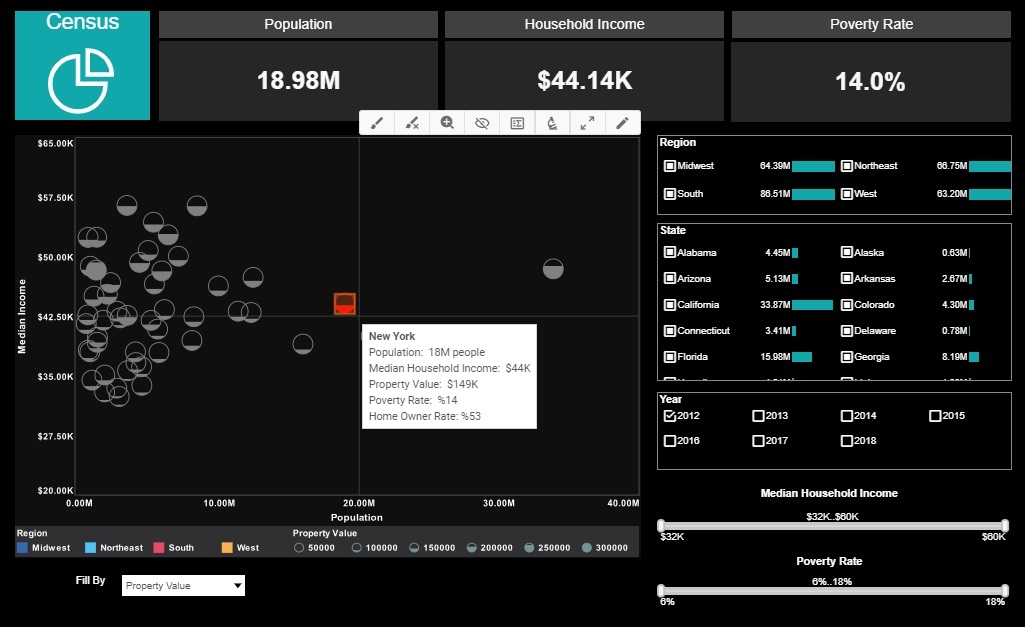
Task: Check the California state checkbox
Action: (669, 305)
